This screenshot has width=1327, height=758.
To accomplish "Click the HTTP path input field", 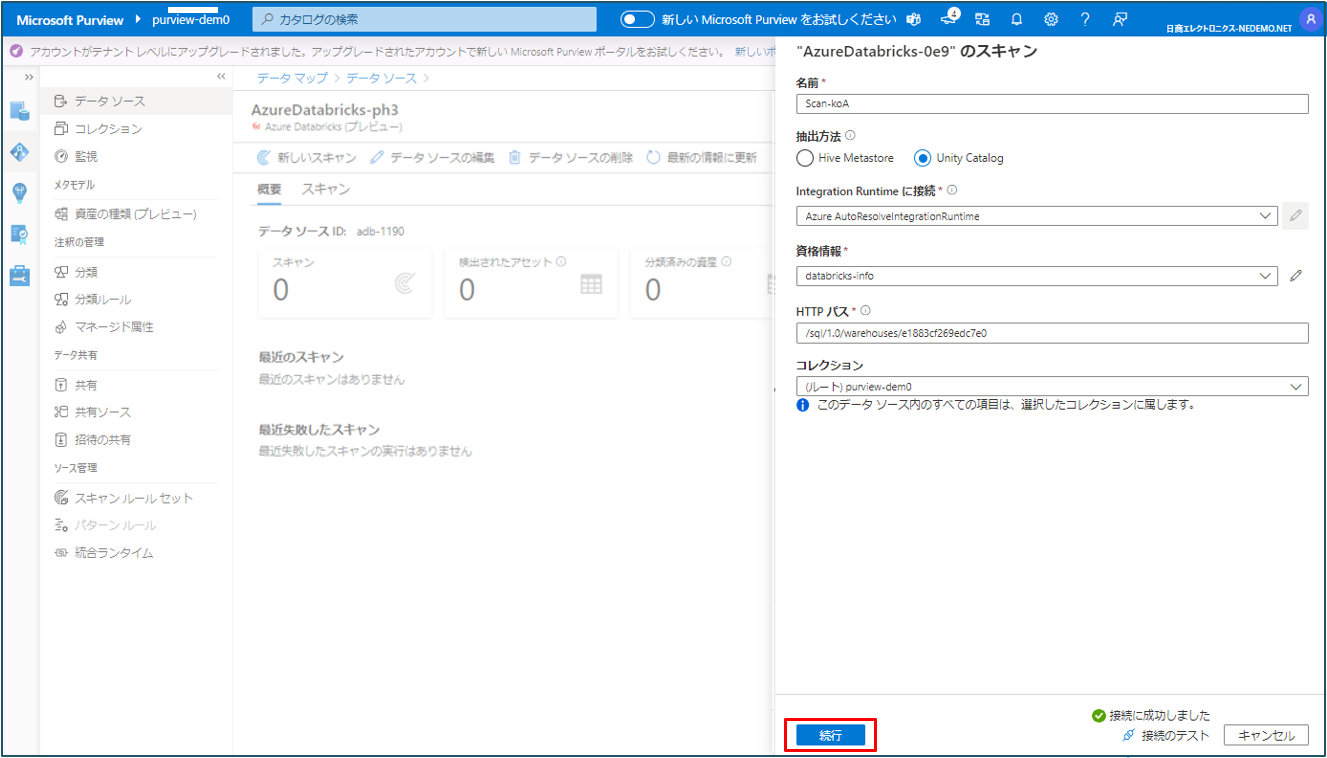I will point(1051,333).
